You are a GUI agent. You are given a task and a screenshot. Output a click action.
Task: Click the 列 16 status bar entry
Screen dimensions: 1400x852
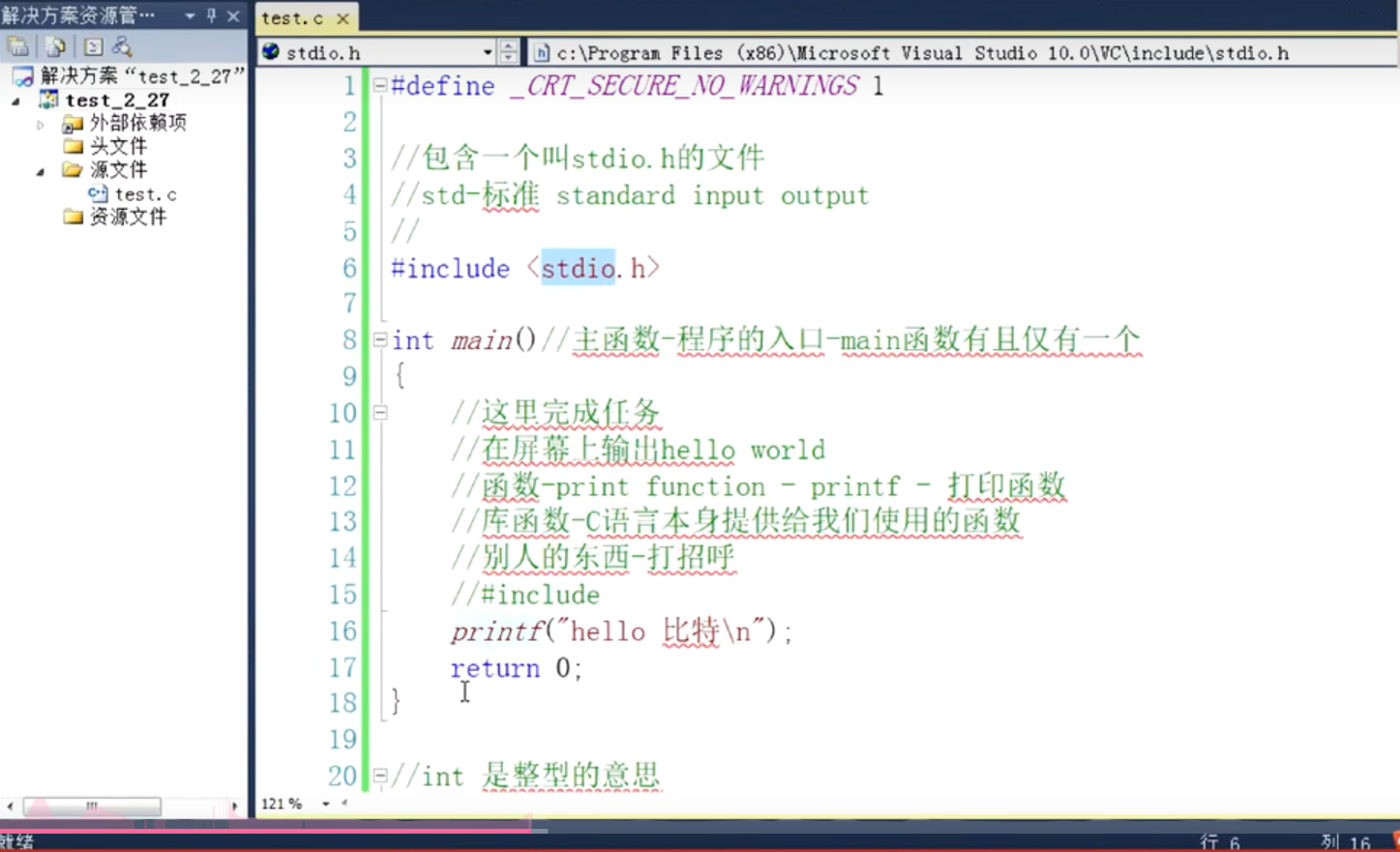click(1346, 842)
